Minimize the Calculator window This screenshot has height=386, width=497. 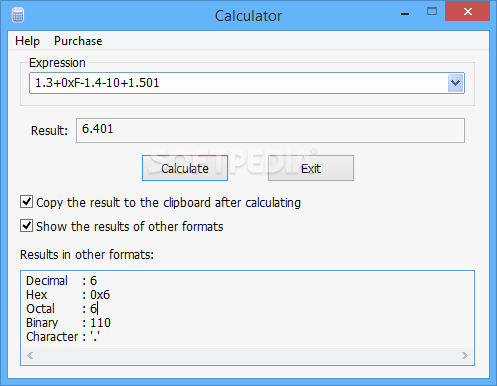[405, 13]
